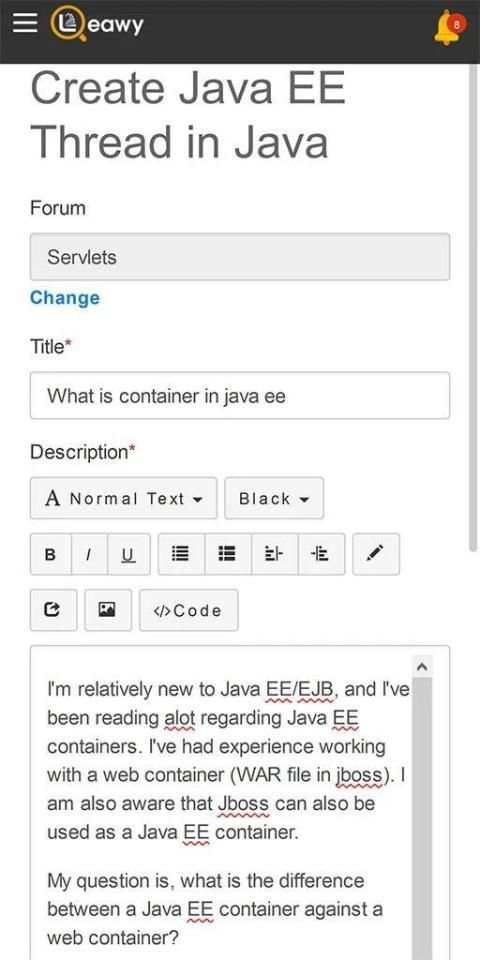Click the Servlets forum field
This screenshot has width=480, height=960.
[240, 257]
